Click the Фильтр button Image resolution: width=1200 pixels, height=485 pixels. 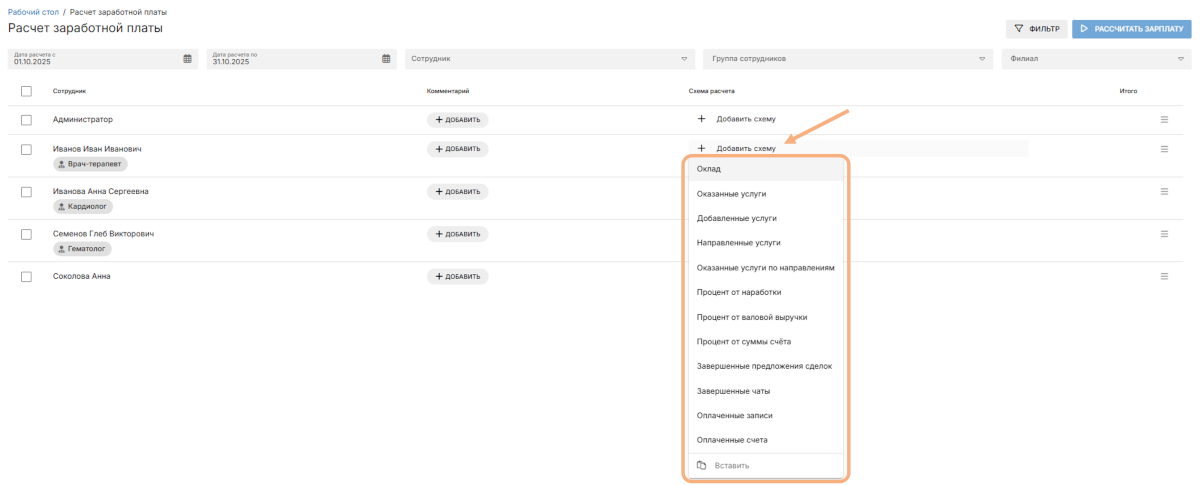pos(1037,29)
